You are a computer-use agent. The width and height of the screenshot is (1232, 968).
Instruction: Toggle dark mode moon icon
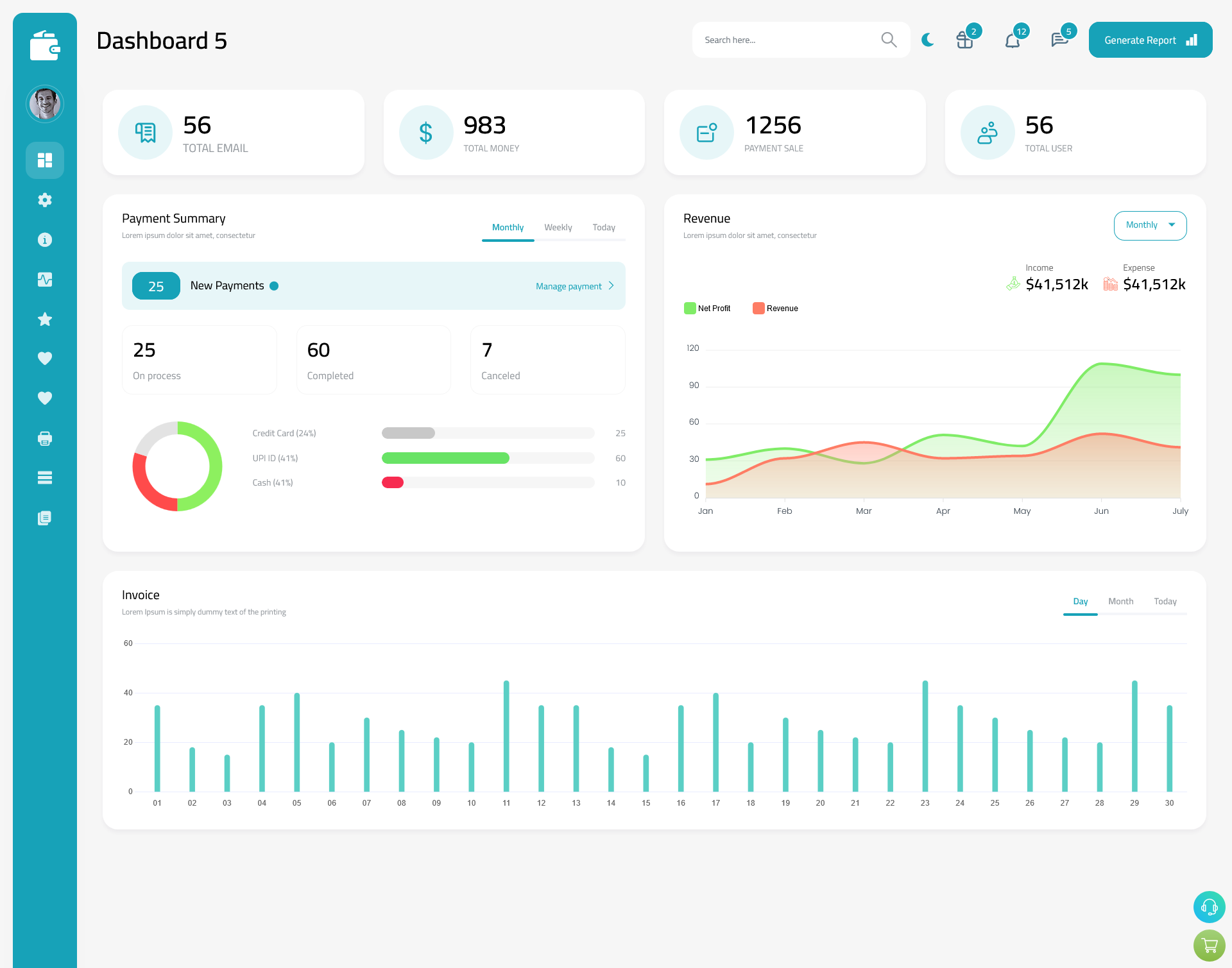coord(927,40)
